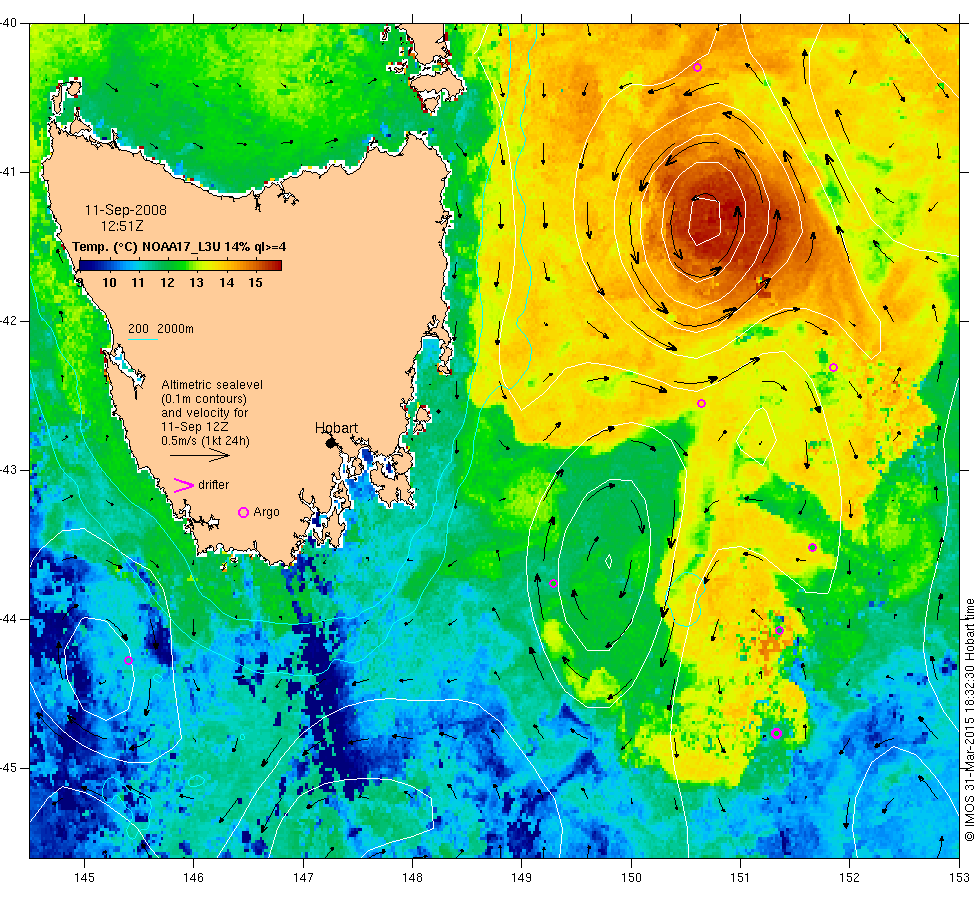Click the 12:51Z time text
Viewport: 980px width, 900px height.
pos(122,226)
